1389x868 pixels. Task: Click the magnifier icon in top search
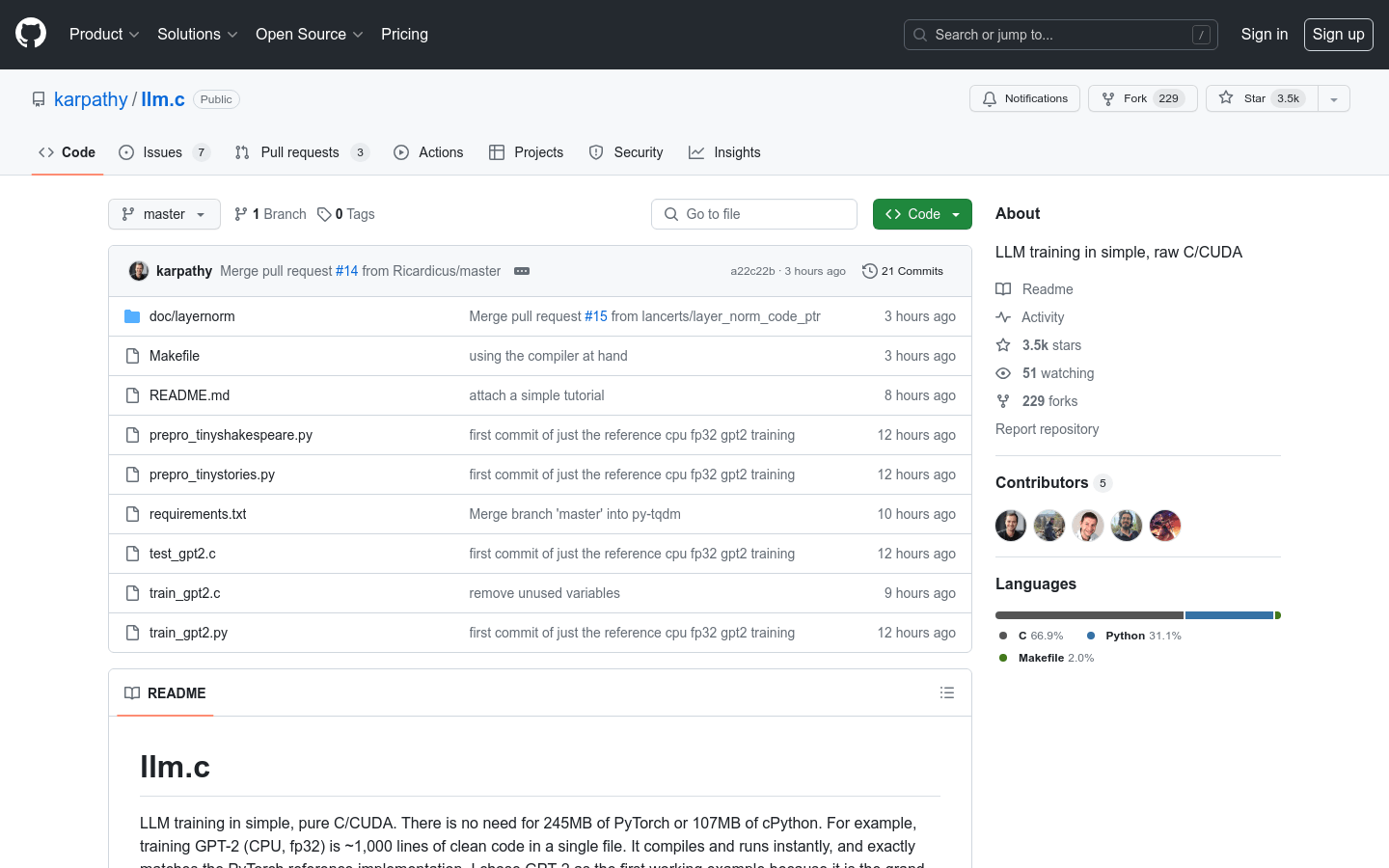click(x=920, y=35)
